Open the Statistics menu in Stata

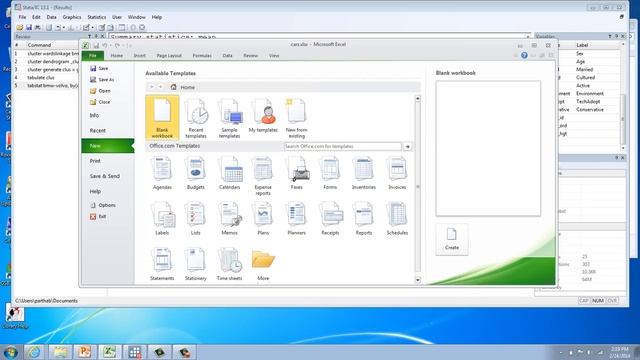[x=97, y=17]
